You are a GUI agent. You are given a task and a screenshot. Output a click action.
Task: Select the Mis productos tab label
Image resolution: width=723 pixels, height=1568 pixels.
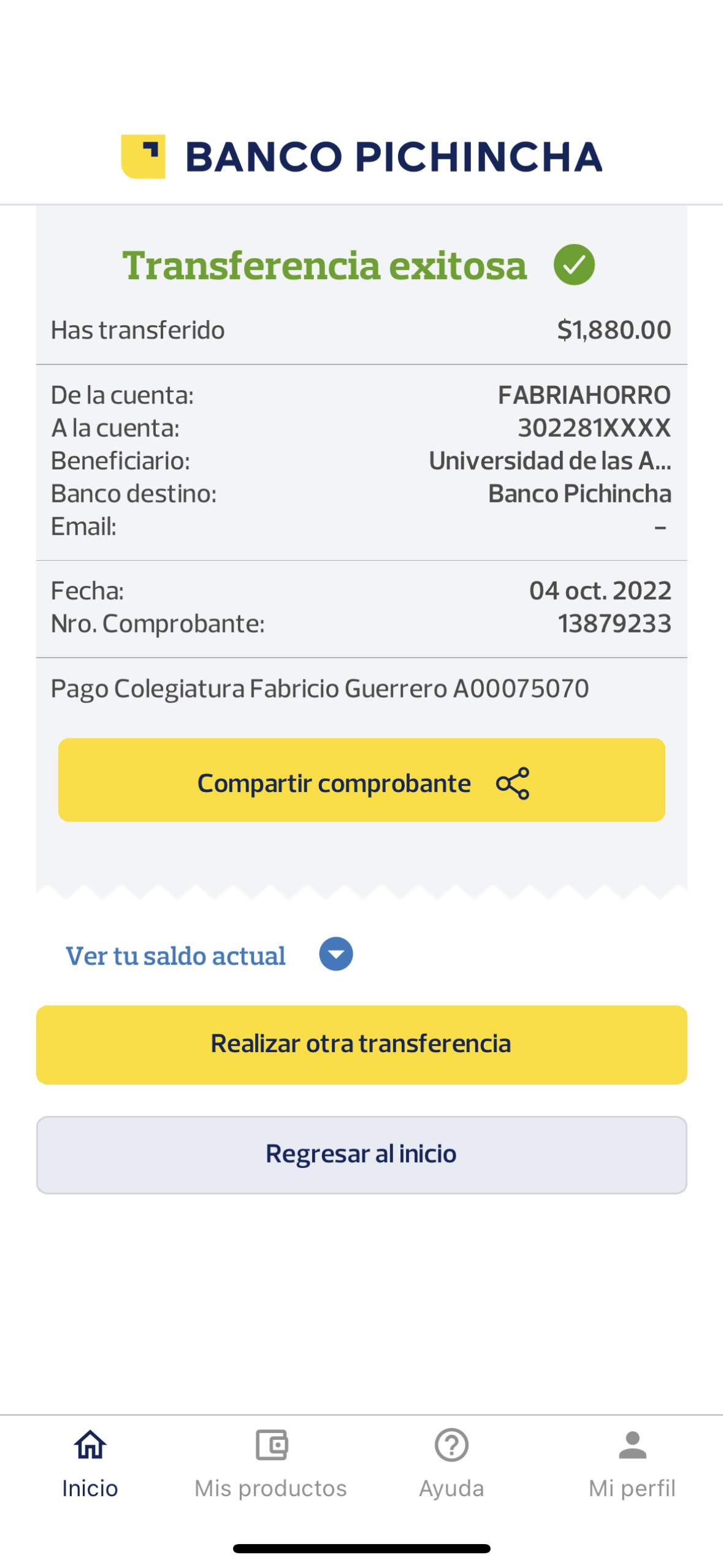click(271, 1488)
